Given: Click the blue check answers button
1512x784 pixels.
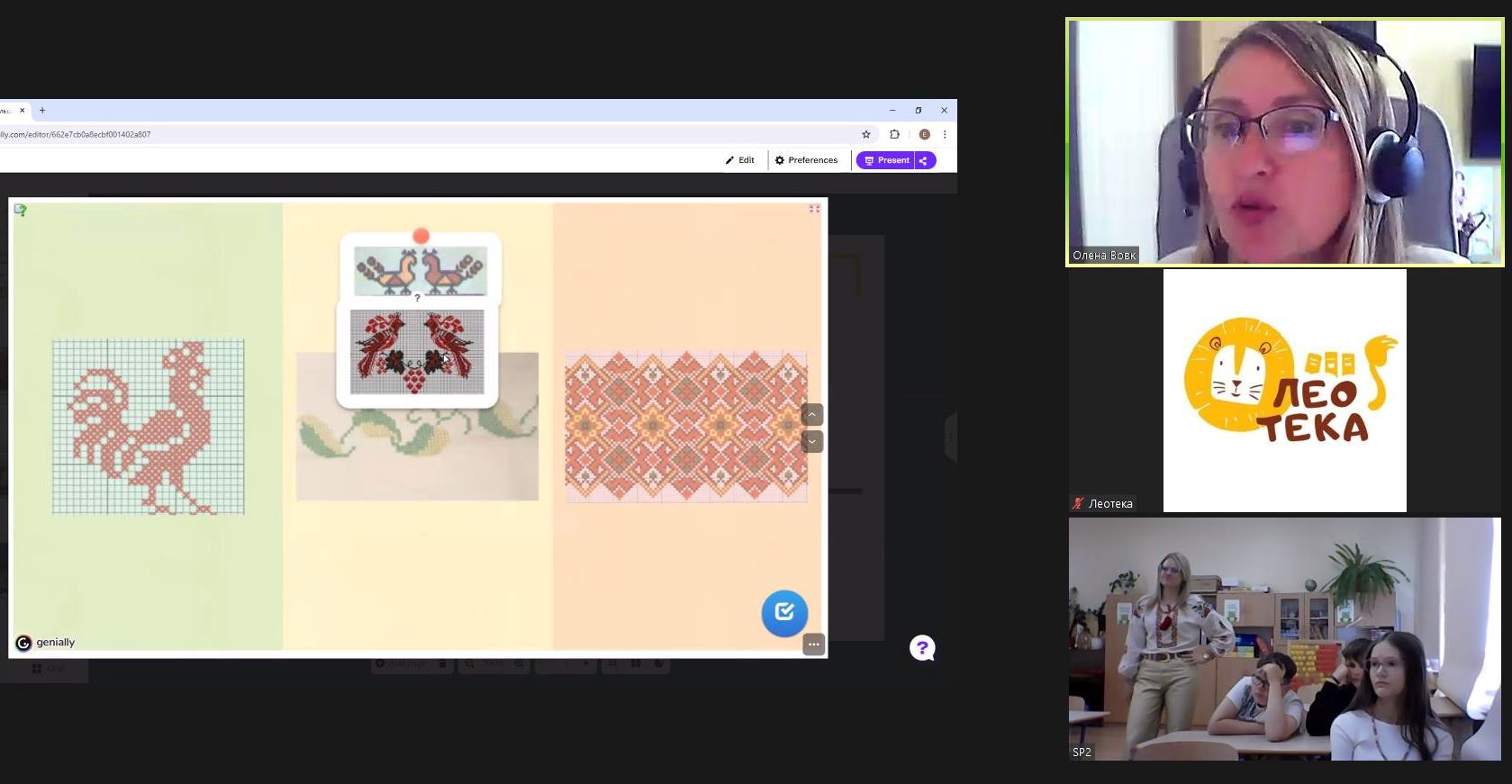Looking at the screenshot, I should pos(784,613).
